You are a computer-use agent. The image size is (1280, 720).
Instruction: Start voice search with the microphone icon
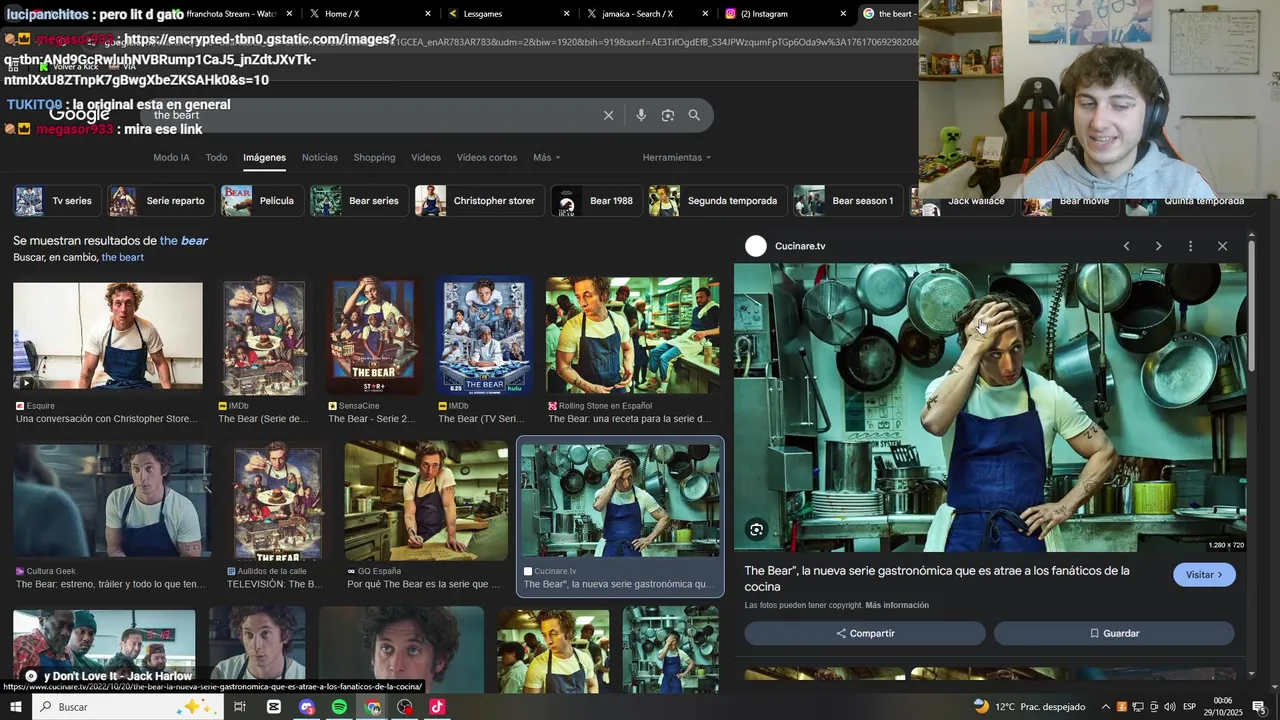click(641, 115)
